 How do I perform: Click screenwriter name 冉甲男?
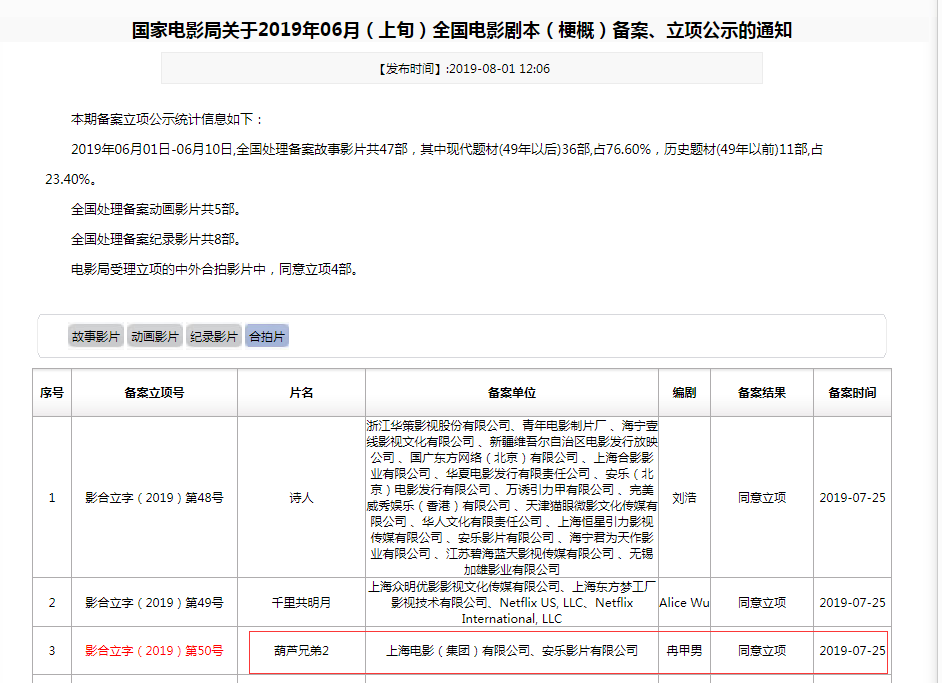pos(684,651)
